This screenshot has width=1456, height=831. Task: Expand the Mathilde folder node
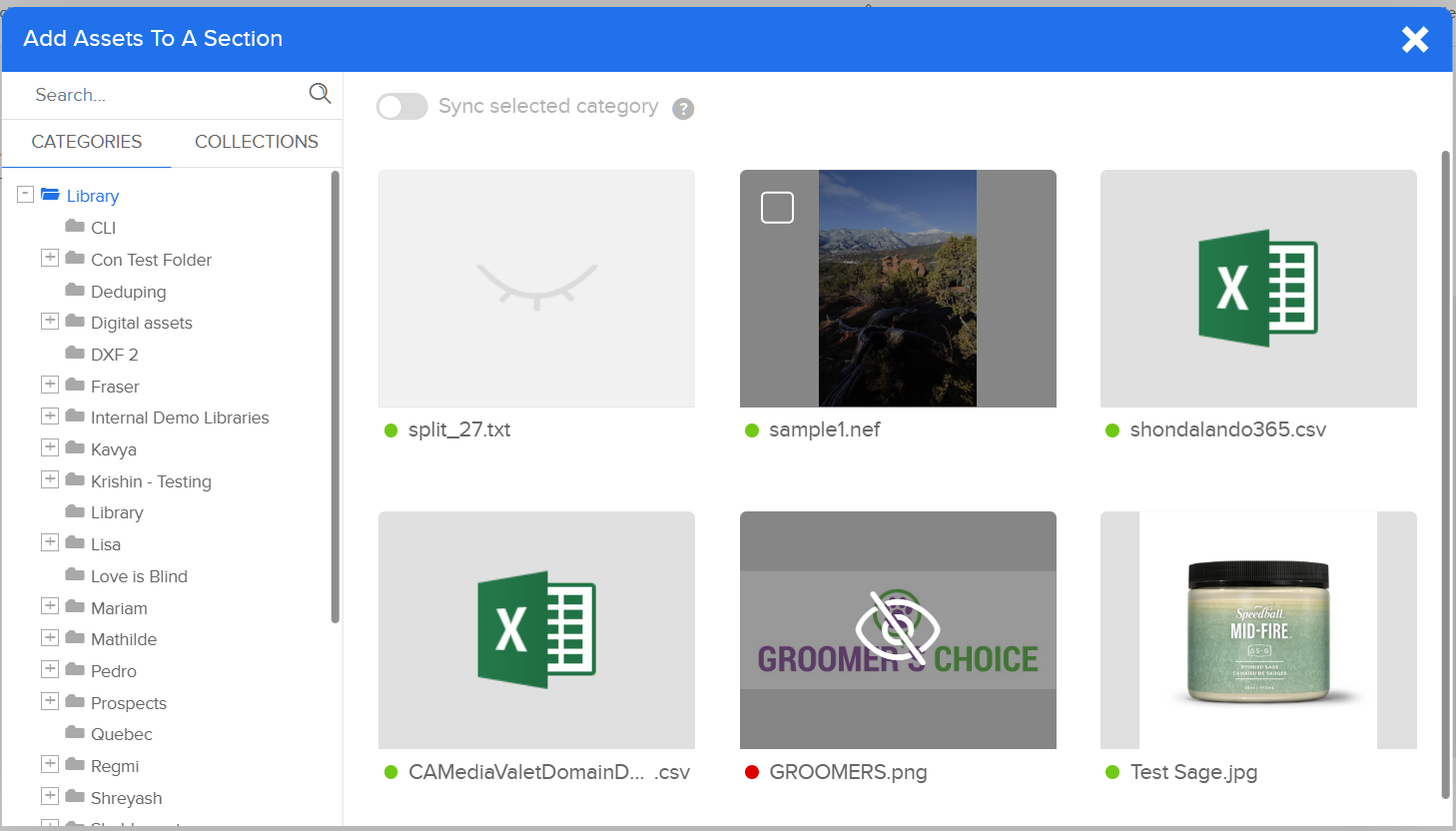50,637
